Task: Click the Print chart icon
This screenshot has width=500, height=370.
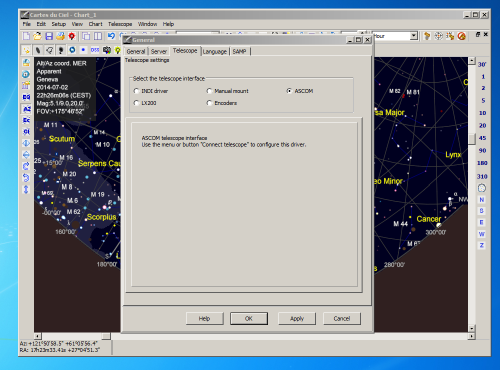Action: click(60, 36)
